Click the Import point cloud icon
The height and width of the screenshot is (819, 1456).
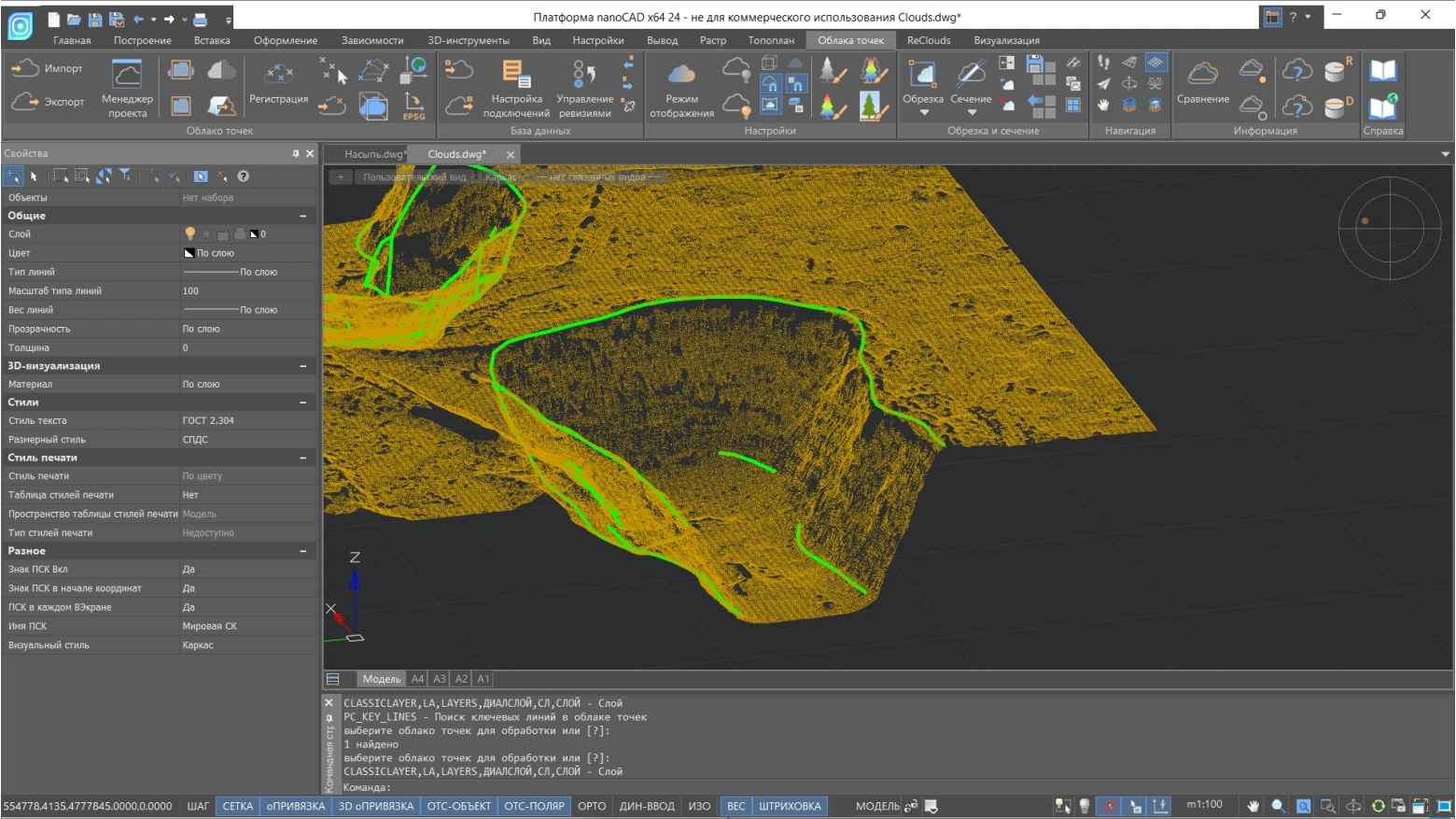[x=25, y=68]
